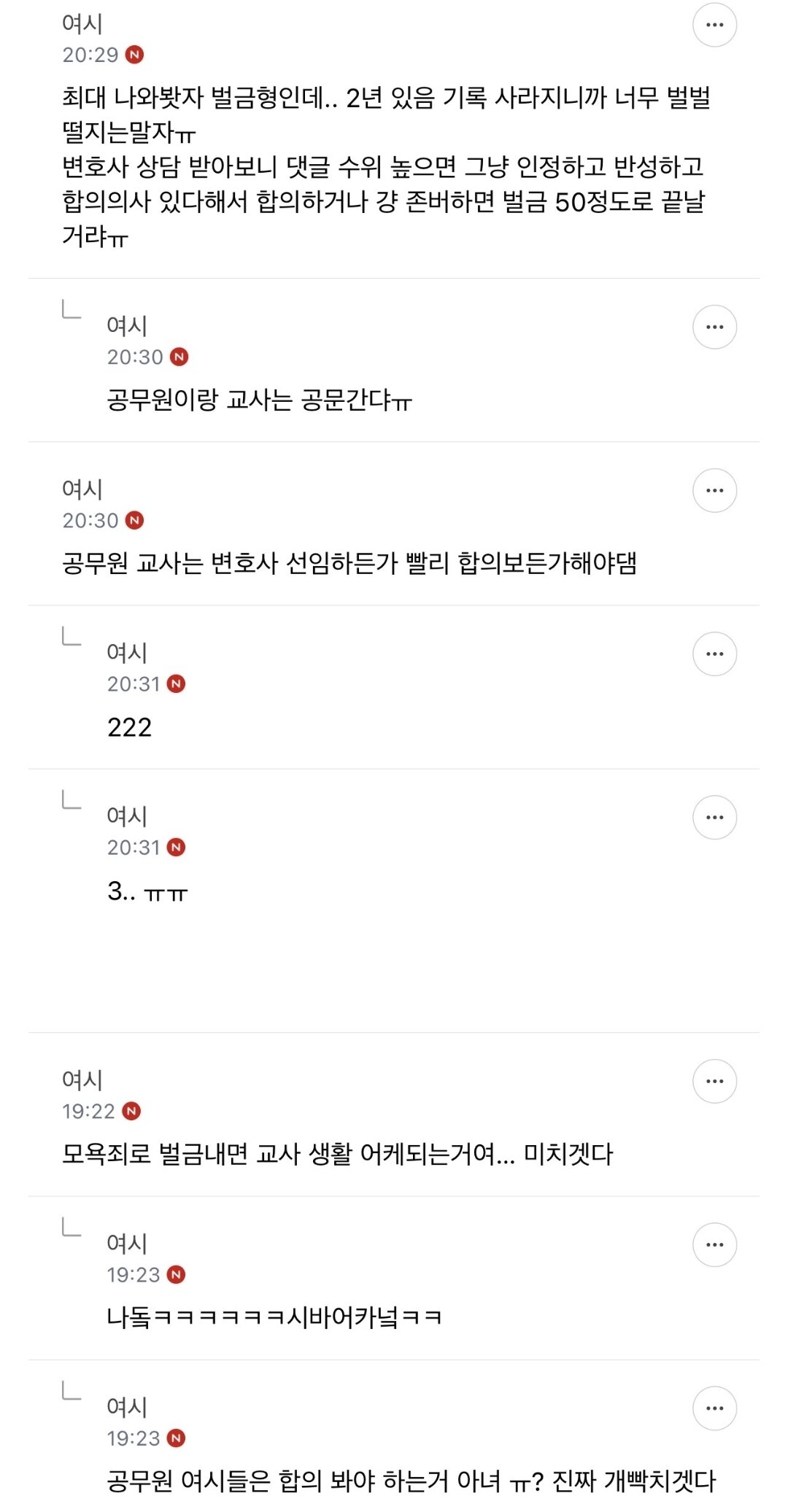
Task: Open more options on 3.. ㅠㅠ reply
Action: 714,817
